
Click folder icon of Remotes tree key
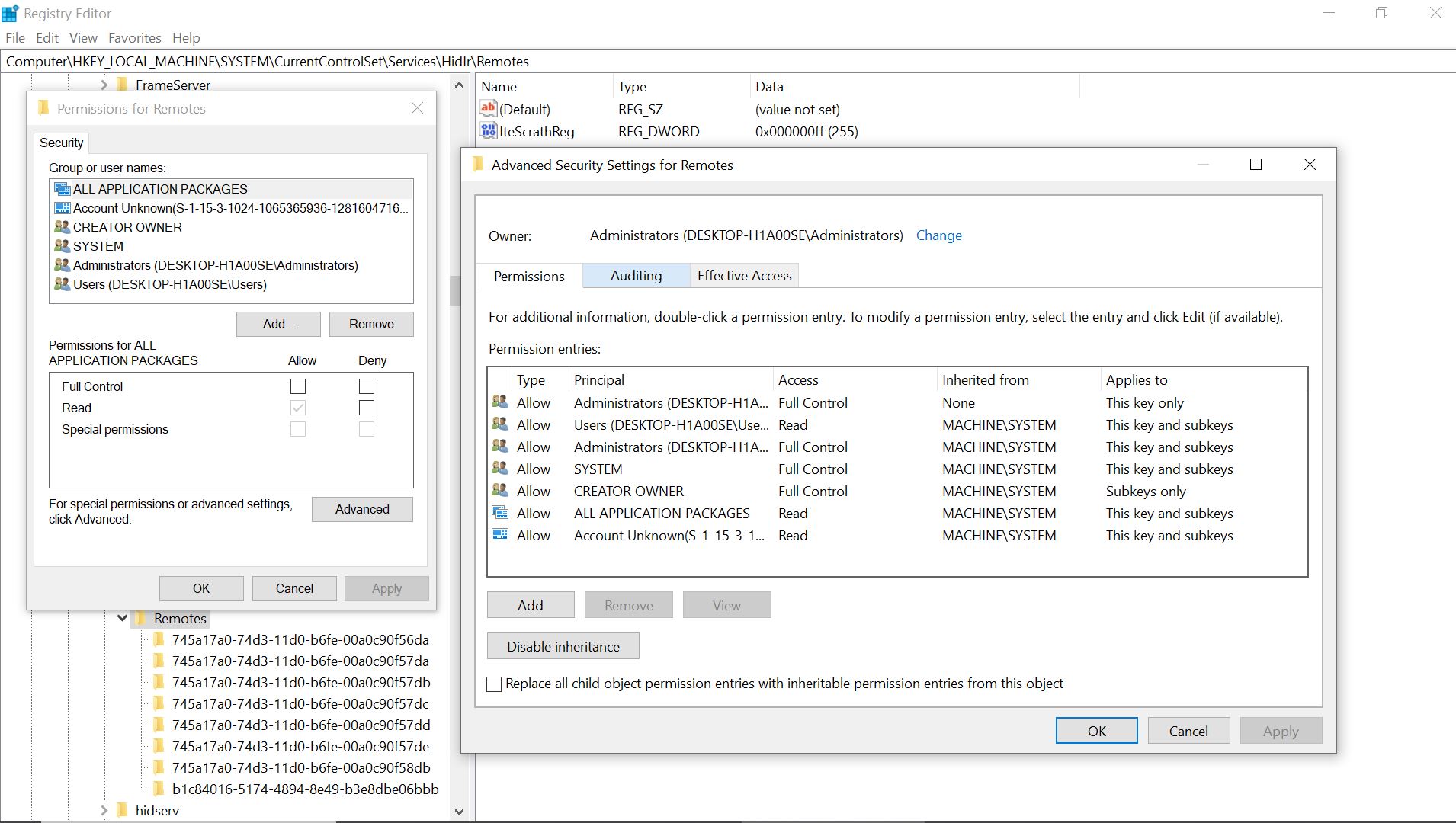click(x=141, y=618)
